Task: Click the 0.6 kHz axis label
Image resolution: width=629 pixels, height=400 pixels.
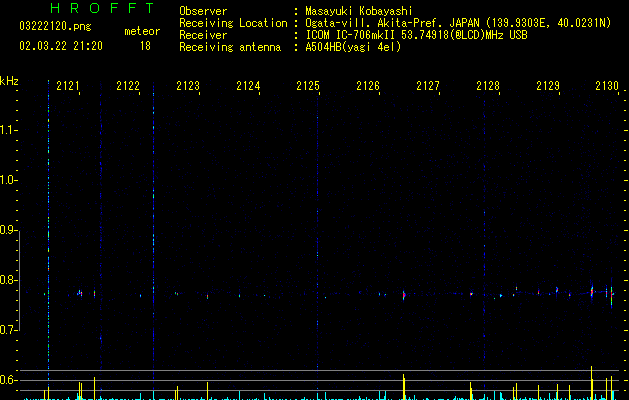Action: (x=8, y=380)
